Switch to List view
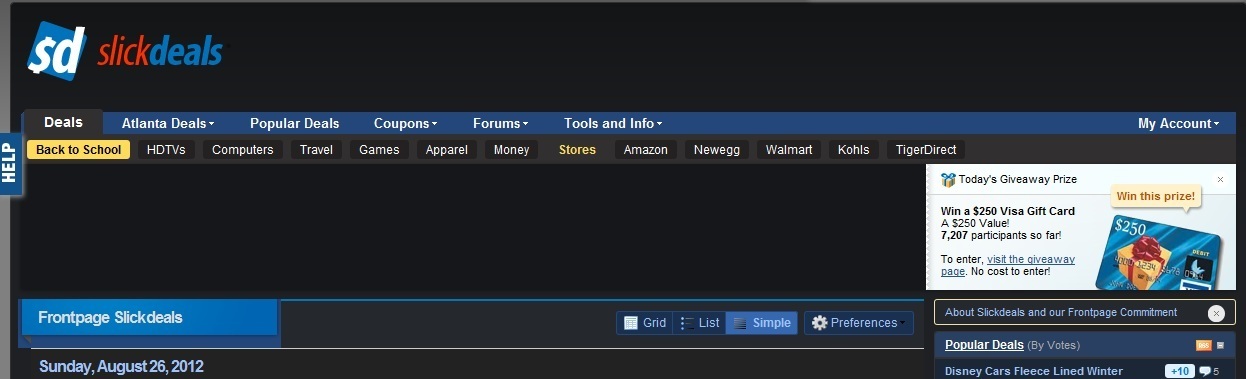1246x379 pixels. (699, 323)
